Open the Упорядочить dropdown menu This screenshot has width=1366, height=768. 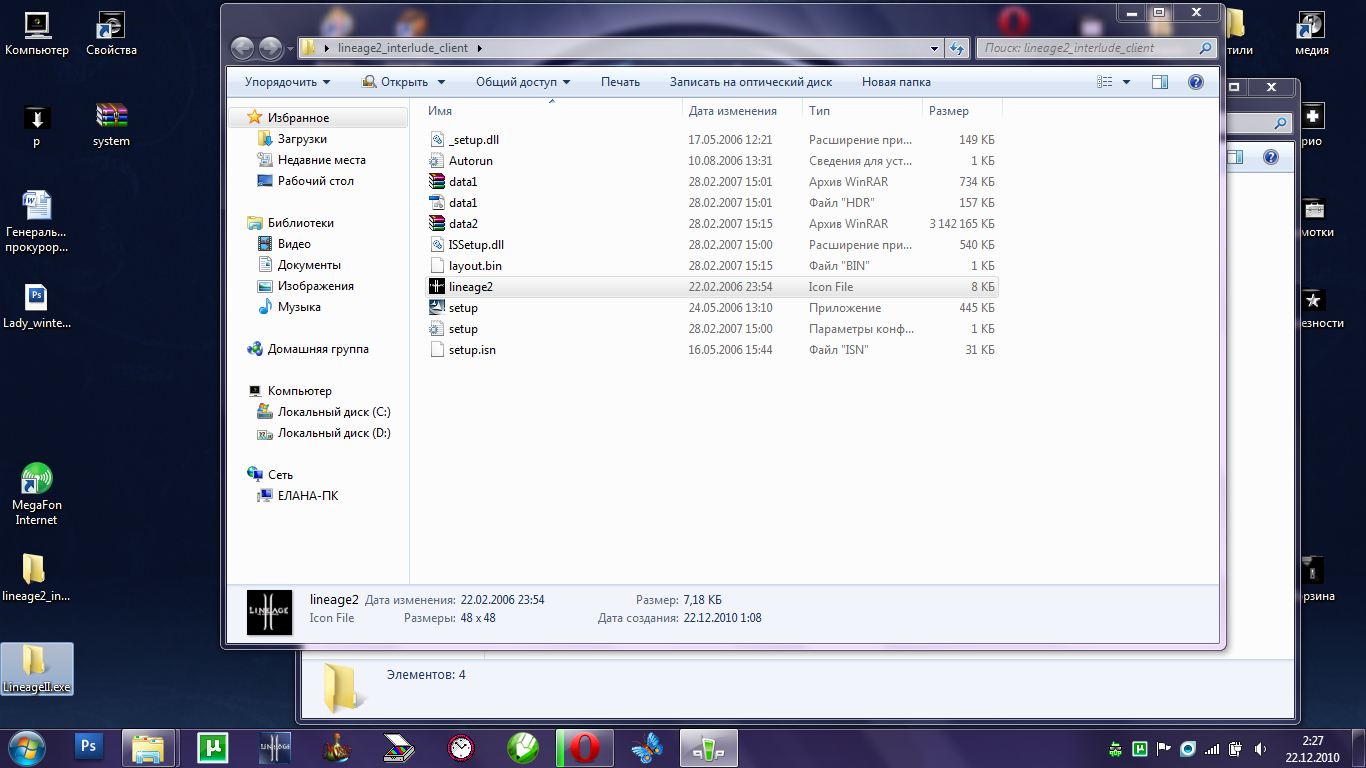pos(288,82)
